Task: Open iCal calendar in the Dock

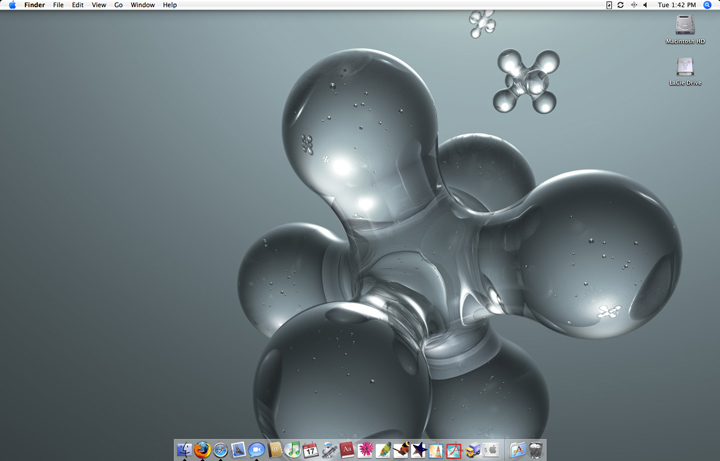Action: point(310,451)
